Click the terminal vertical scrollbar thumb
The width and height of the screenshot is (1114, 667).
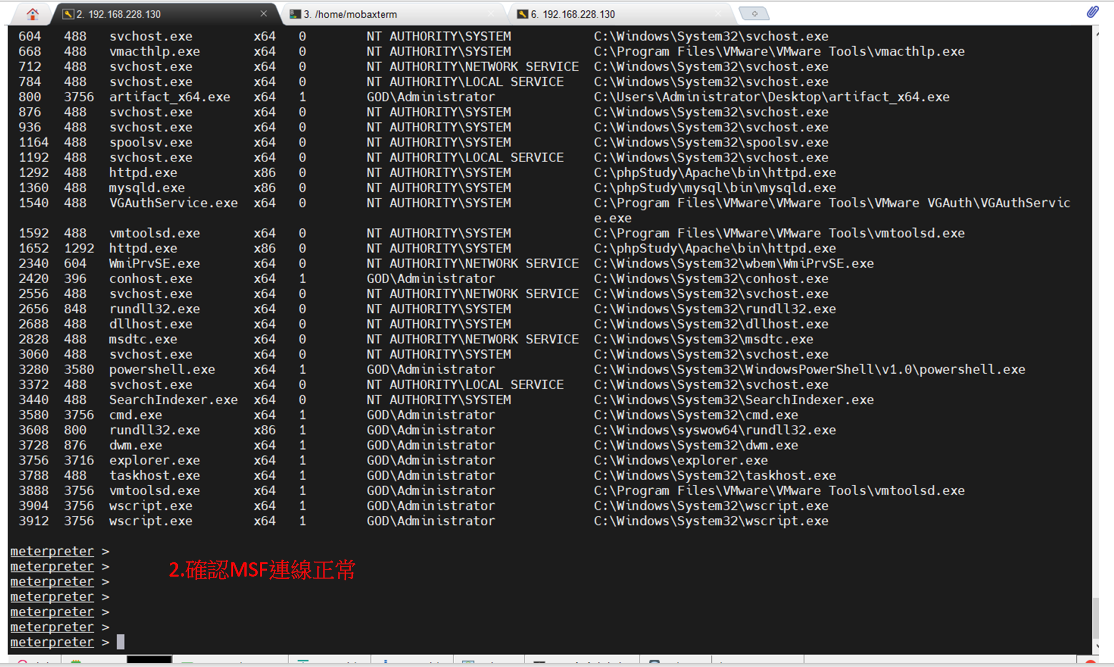(x=1096, y=618)
